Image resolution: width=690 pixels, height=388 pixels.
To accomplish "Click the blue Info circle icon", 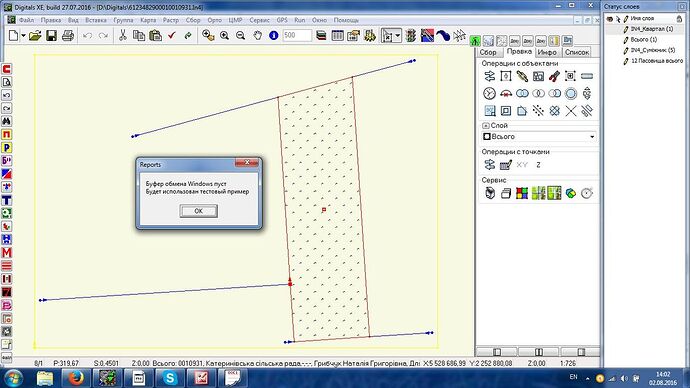I will point(273,36).
